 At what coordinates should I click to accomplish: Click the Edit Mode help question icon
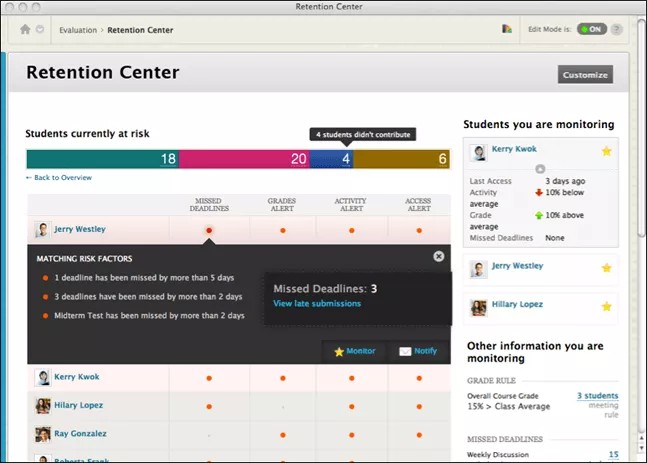617,29
